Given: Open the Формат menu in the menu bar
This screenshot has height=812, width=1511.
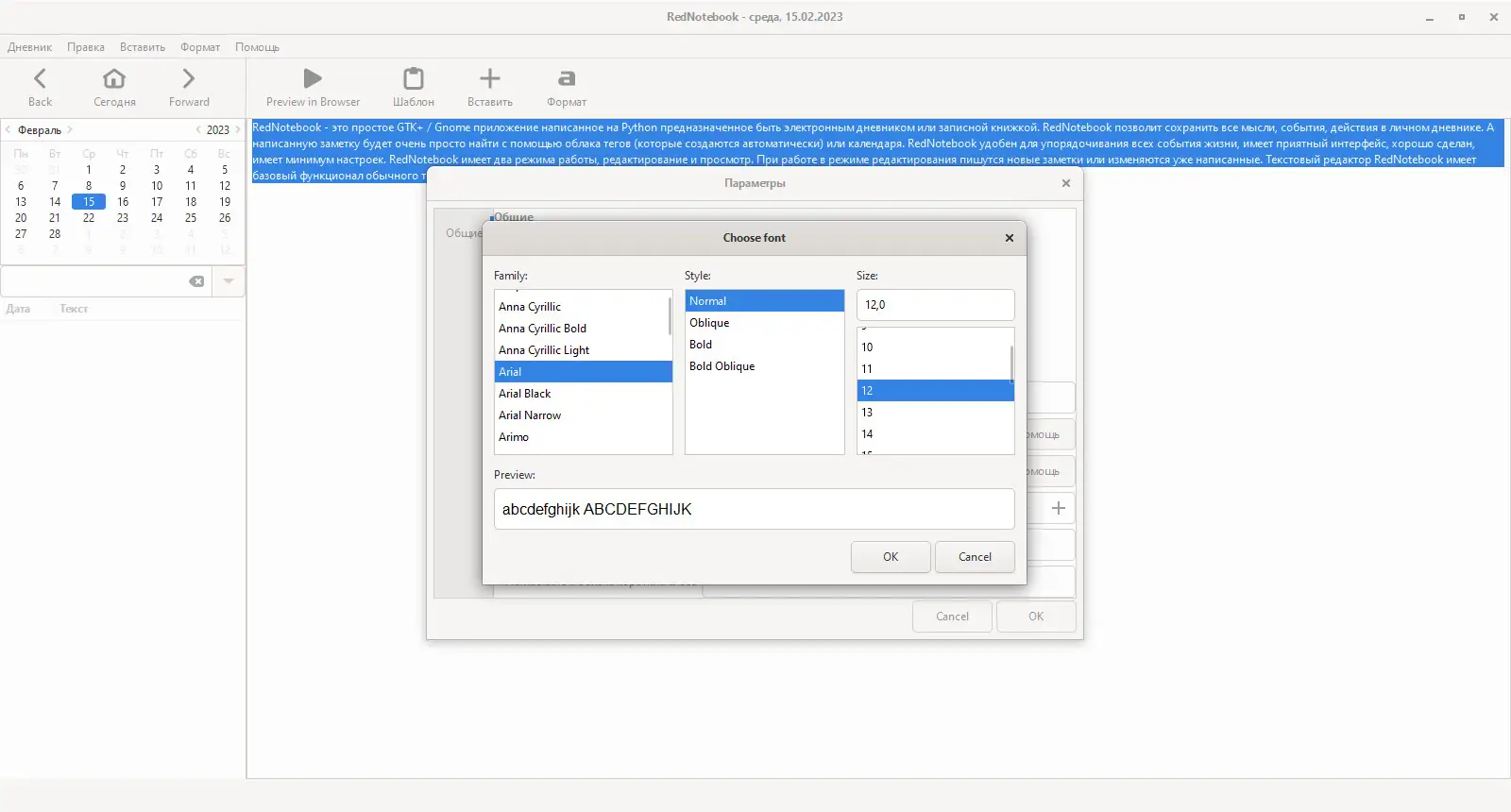Looking at the screenshot, I should coord(200,47).
